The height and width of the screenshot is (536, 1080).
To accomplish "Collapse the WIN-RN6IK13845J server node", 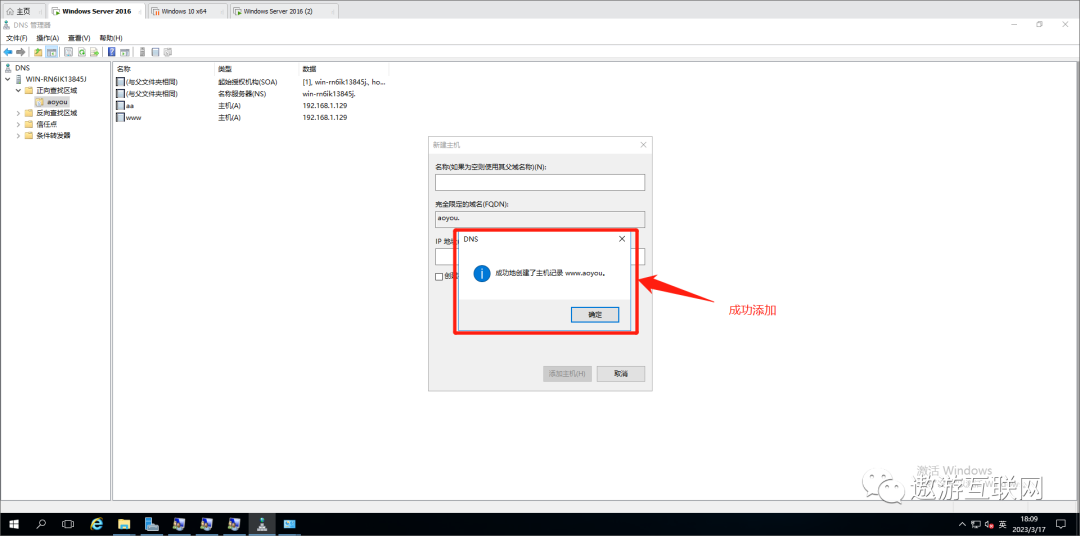I will [8, 79].
